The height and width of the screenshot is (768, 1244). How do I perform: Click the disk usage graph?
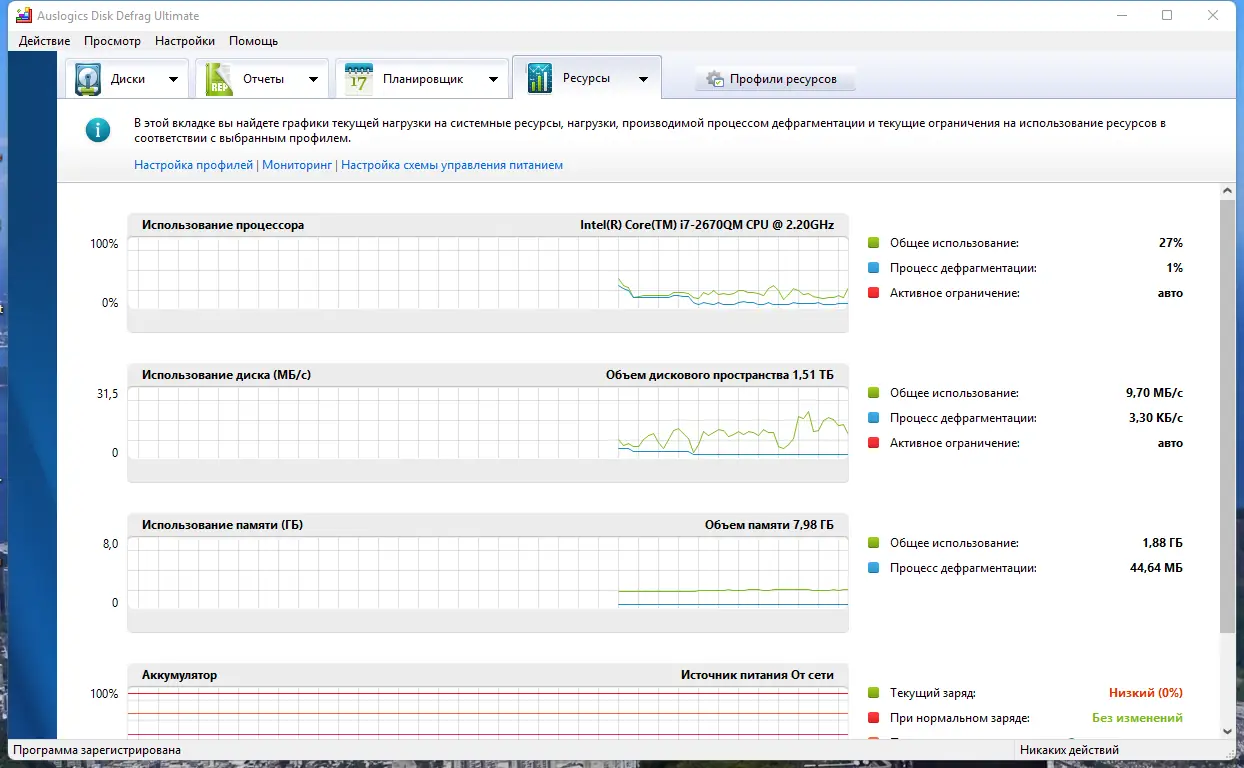[x=488, y=423]
